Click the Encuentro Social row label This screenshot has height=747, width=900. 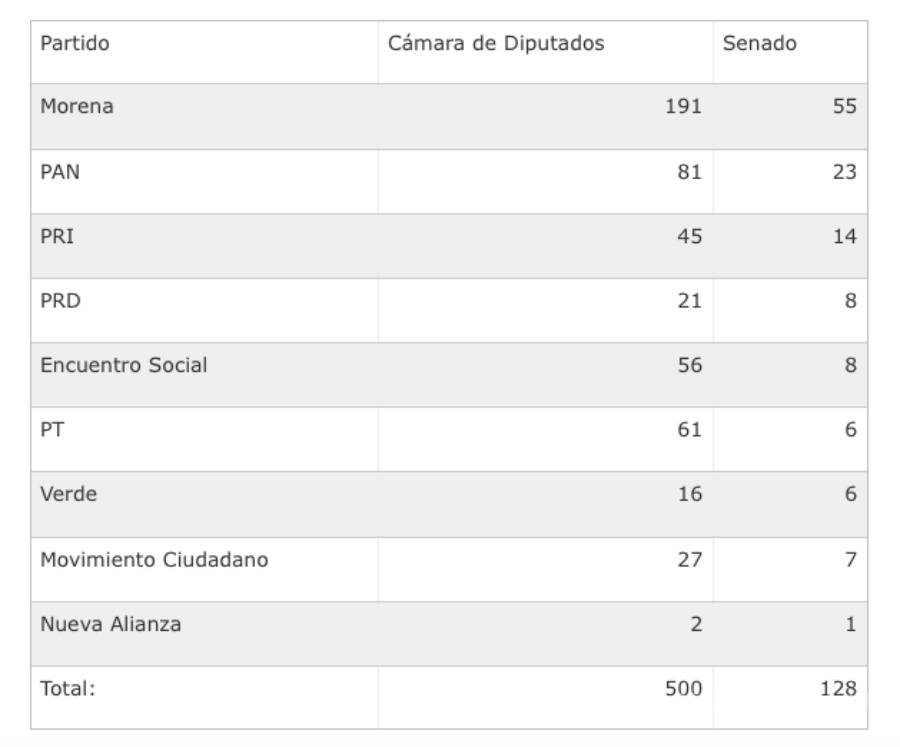[124, 365]
